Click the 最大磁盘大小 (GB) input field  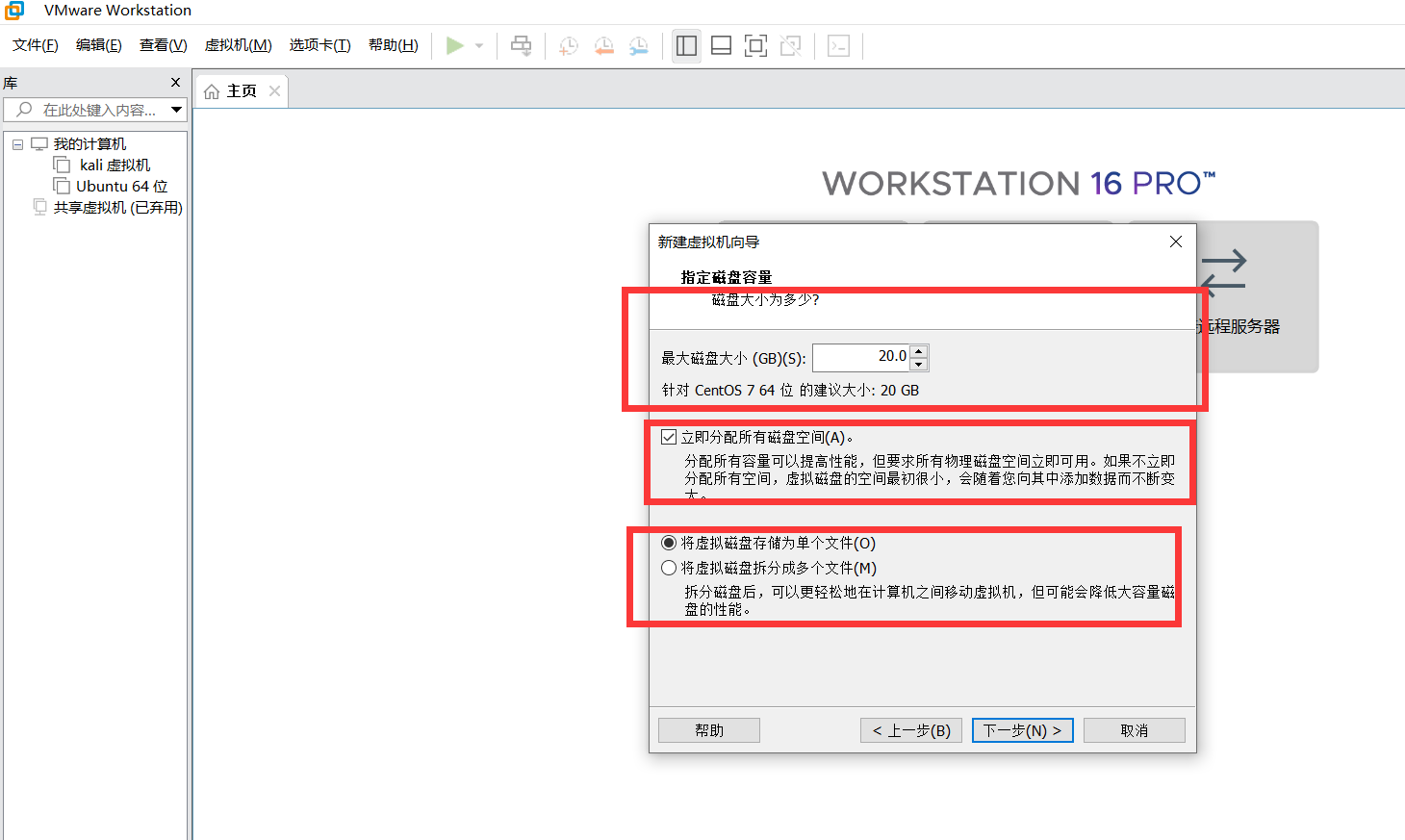tap(859, 357)
